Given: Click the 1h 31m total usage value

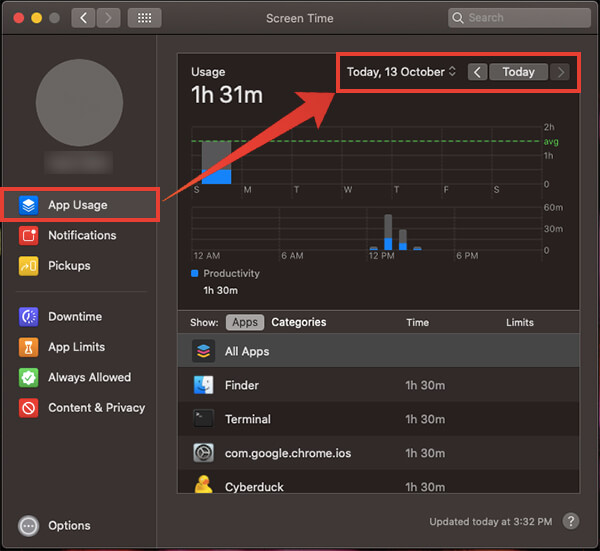Looking at the screenshot, I should point(227,95).
